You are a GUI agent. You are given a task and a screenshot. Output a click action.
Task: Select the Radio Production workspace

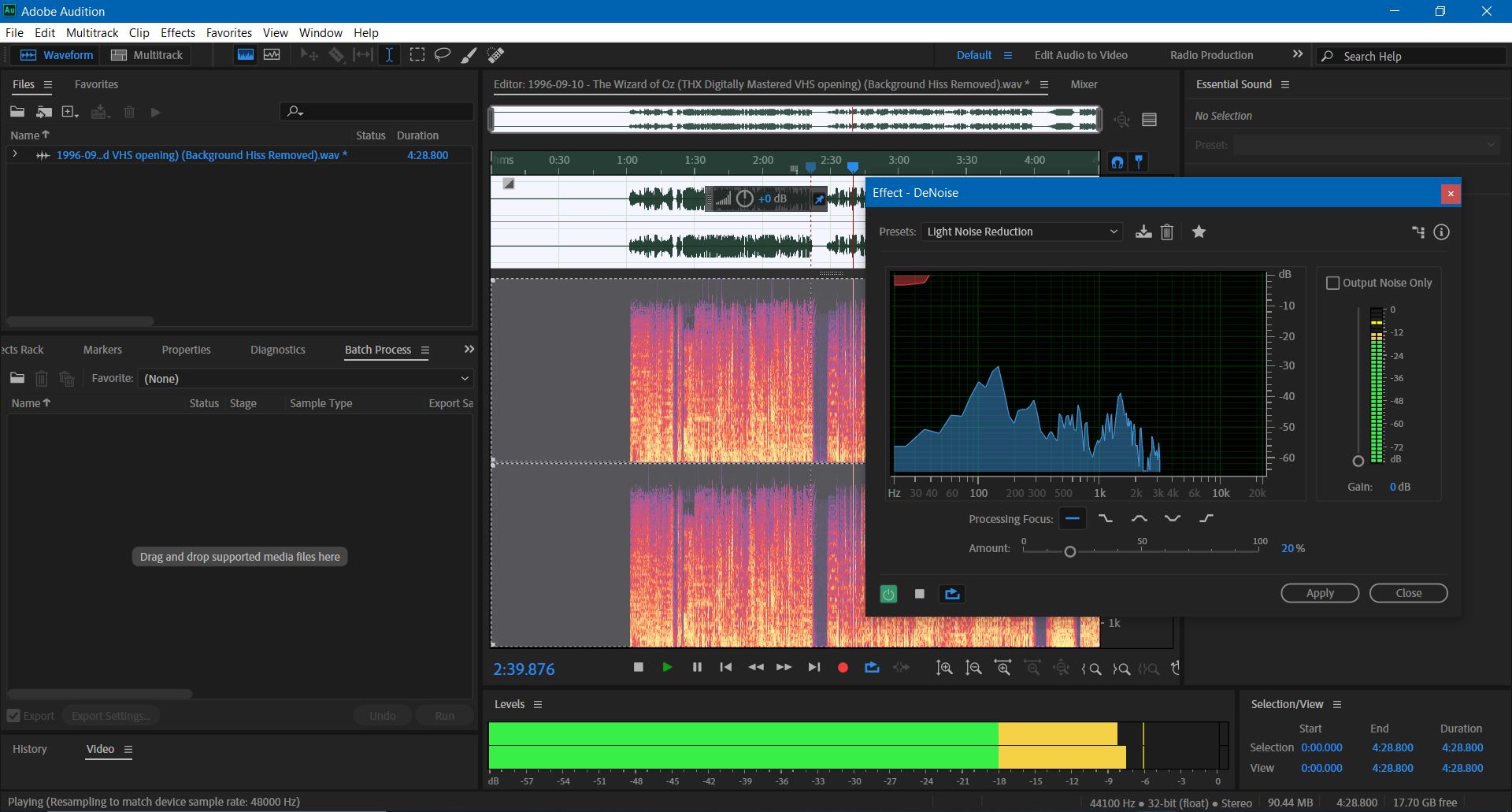click(1211, 55)
